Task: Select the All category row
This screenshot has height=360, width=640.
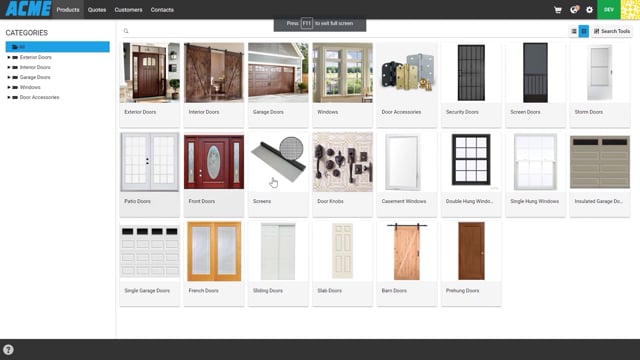Action: point(58,47)
